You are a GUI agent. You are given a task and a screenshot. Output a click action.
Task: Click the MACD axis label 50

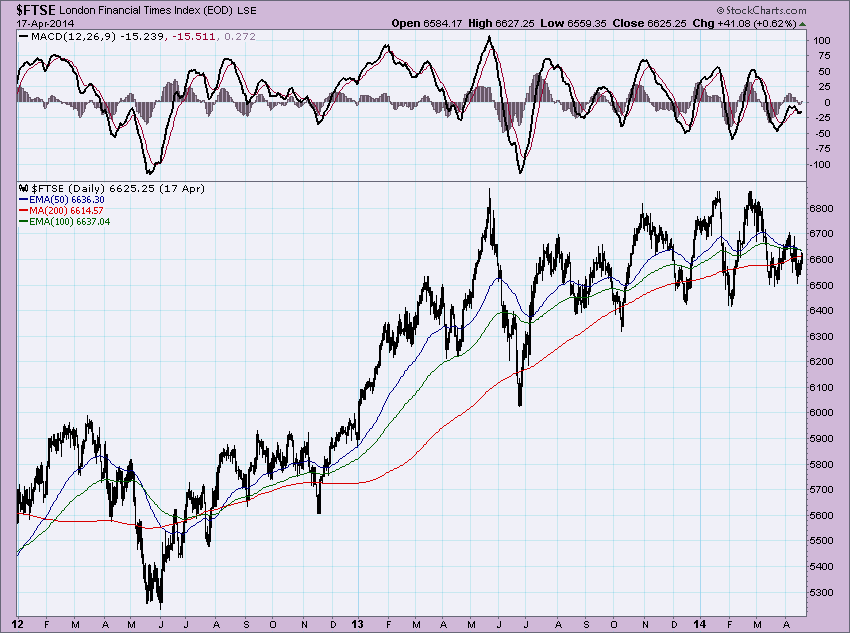[x=824, y=72]
